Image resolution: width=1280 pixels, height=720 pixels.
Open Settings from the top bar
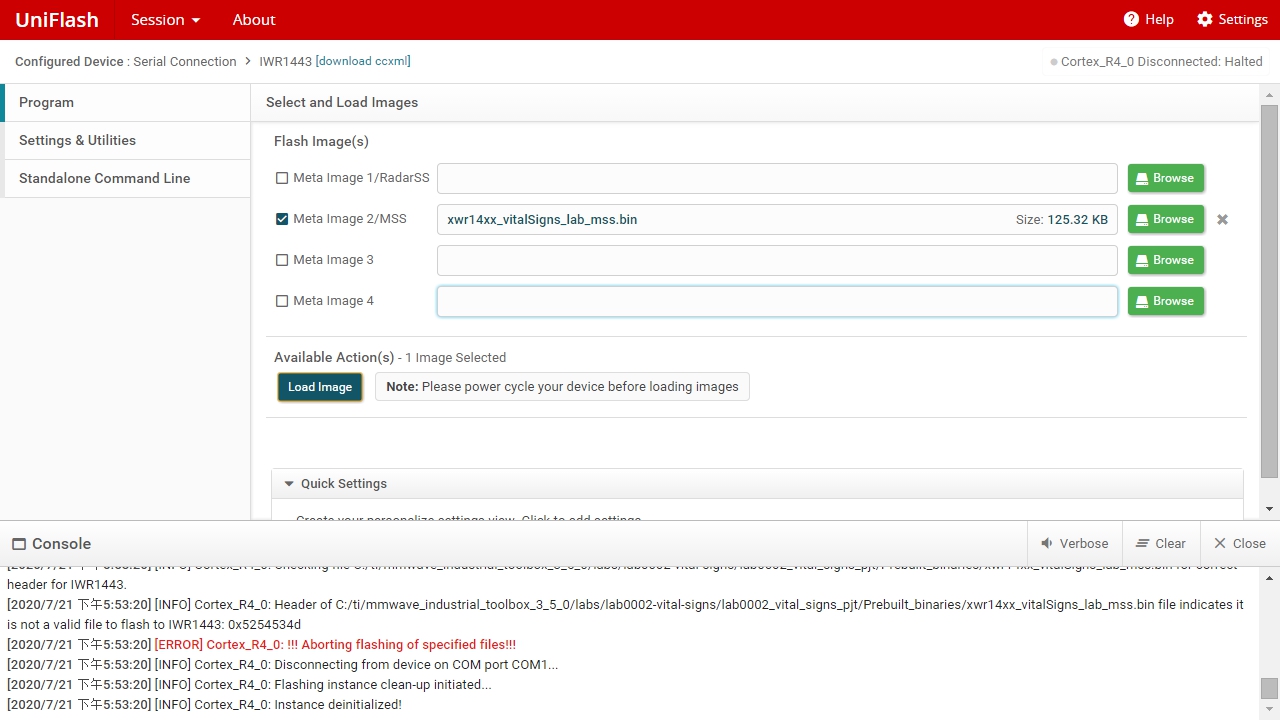pyautogui.click(x=1232, y=20)
